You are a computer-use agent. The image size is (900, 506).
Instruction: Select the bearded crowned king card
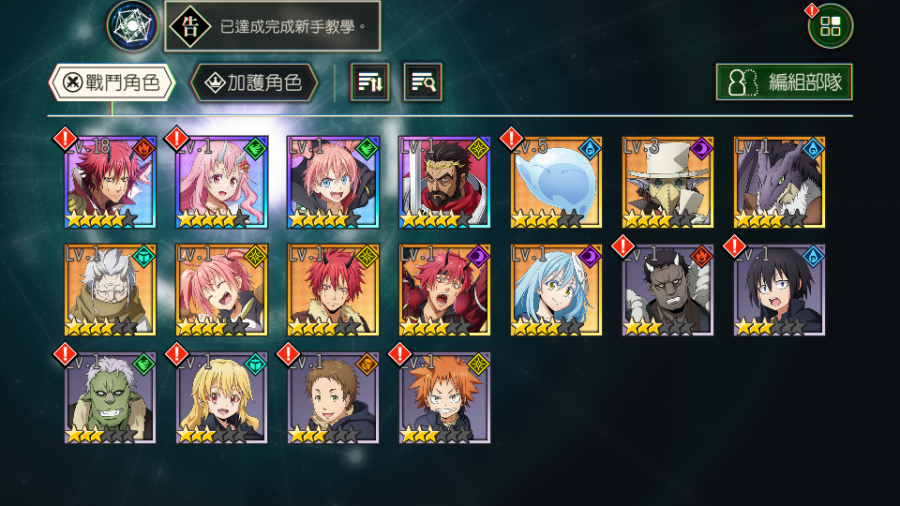444,182
